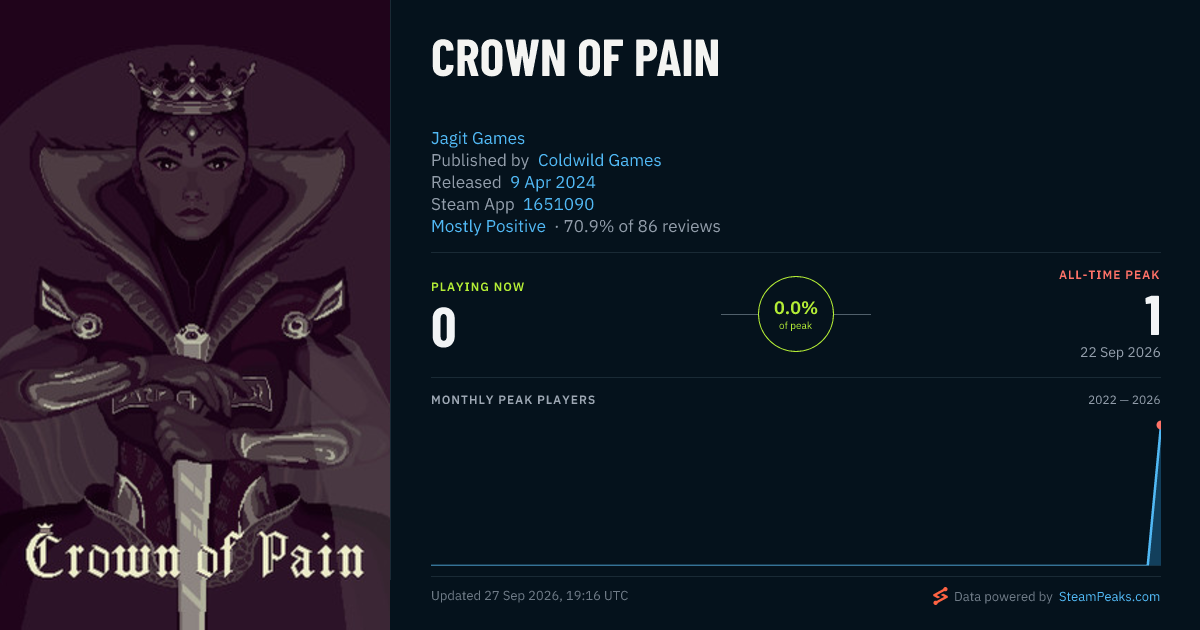Click the red peak marker on chart
The width and height of the screenshot is (1200, 630).
click(1160, 425)
